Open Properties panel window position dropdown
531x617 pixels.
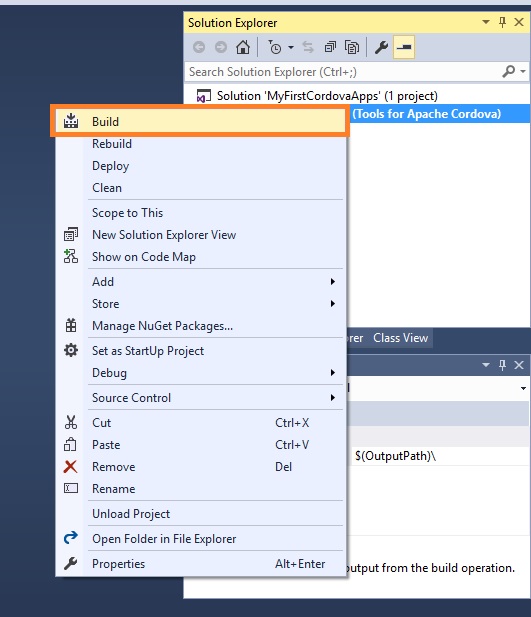(486, 365)
